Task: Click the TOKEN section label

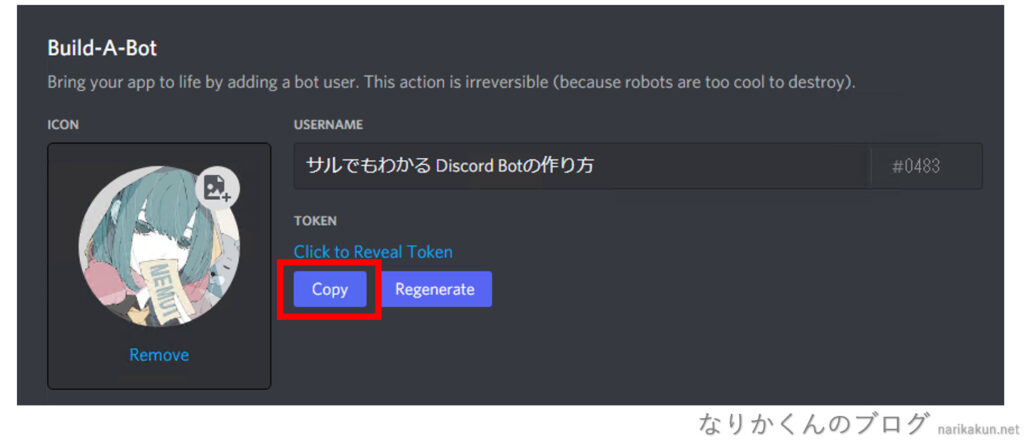Action: click(x=315, y=221)
